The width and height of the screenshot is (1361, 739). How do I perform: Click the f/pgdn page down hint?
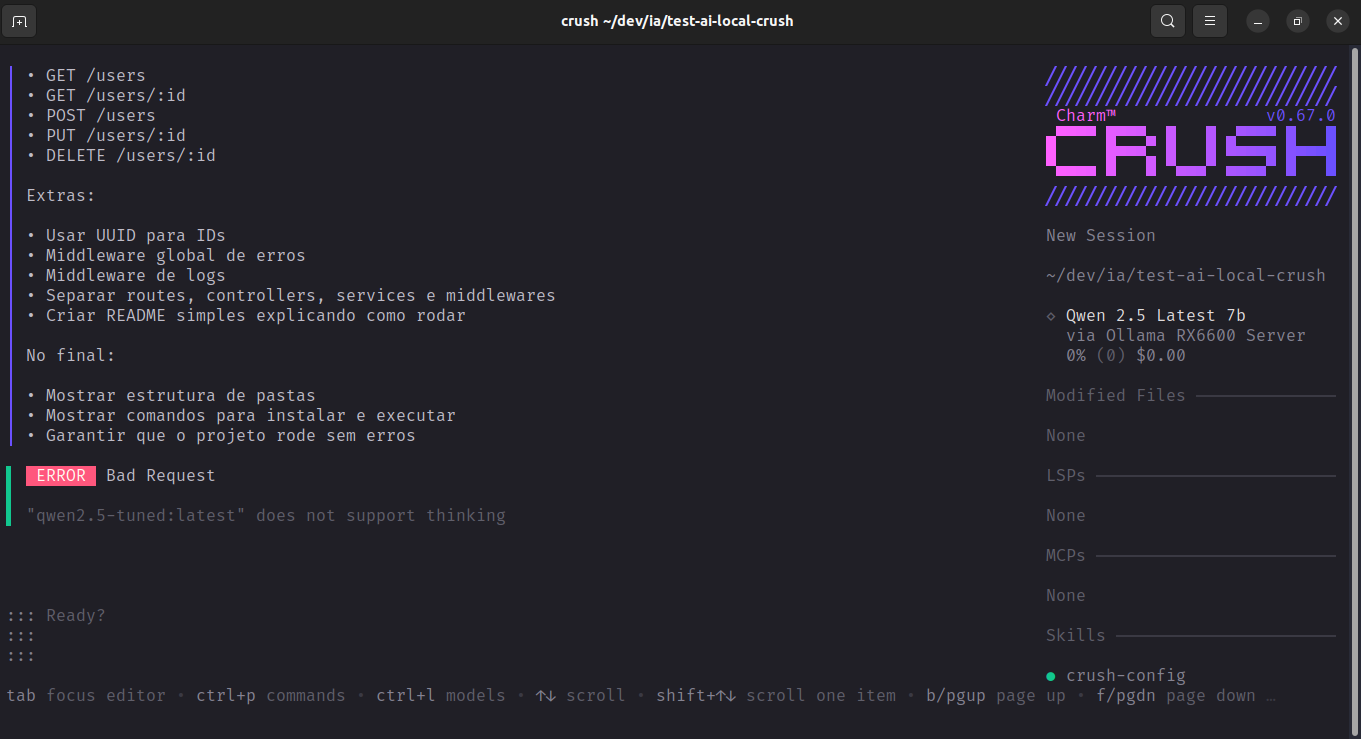coord(1176,696)
